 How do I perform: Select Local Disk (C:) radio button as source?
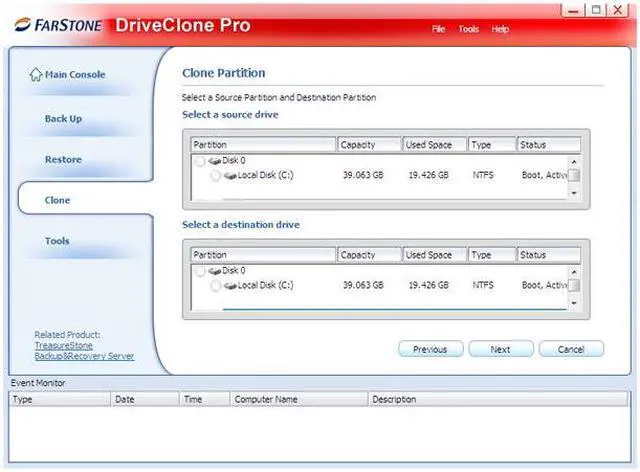[216, 176]
